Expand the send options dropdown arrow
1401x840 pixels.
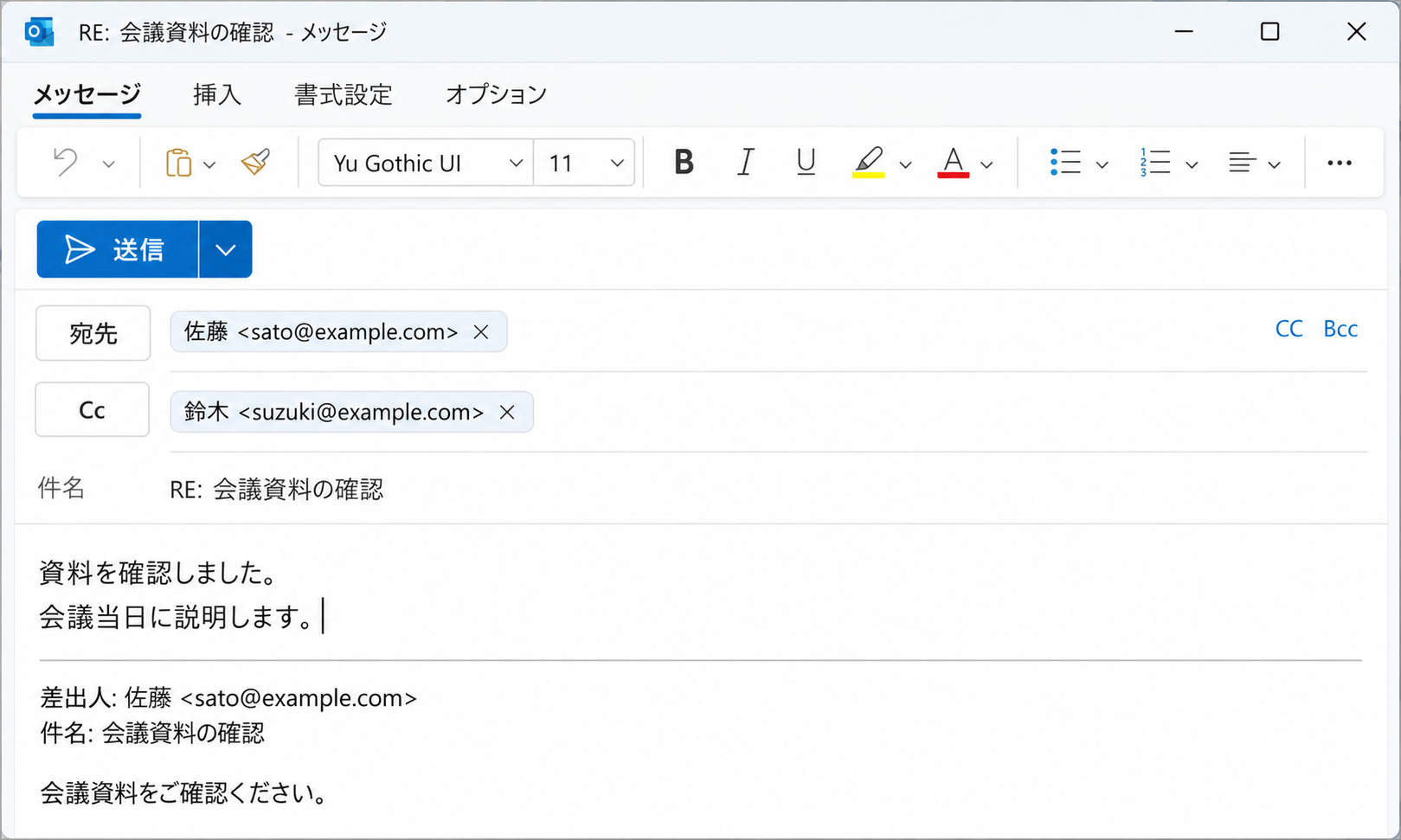tap(226, 249)
